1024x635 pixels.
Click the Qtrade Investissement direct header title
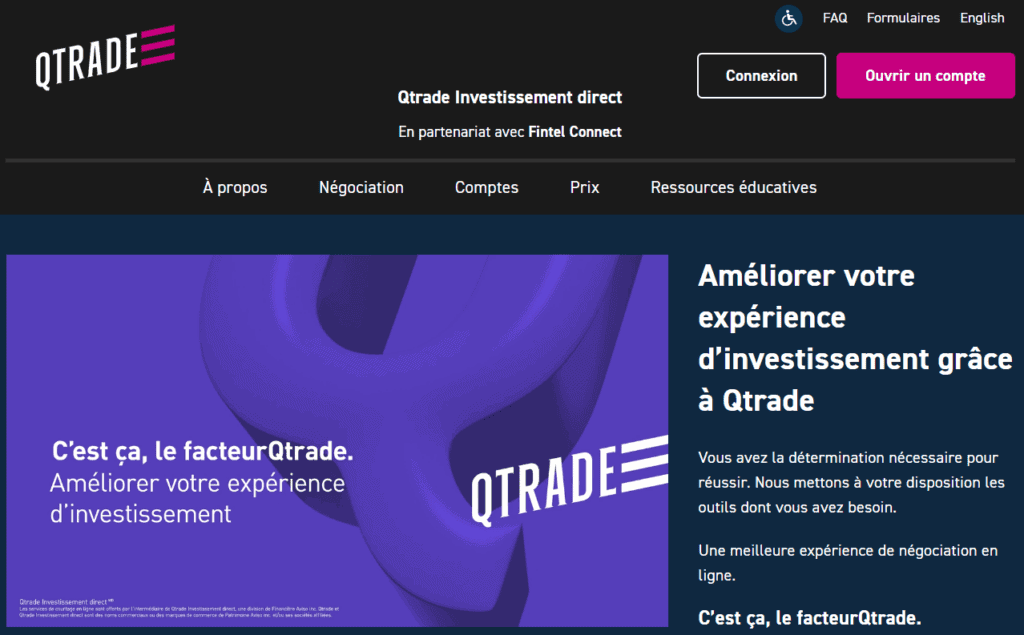pyautogui.click(x=510, y=97)
